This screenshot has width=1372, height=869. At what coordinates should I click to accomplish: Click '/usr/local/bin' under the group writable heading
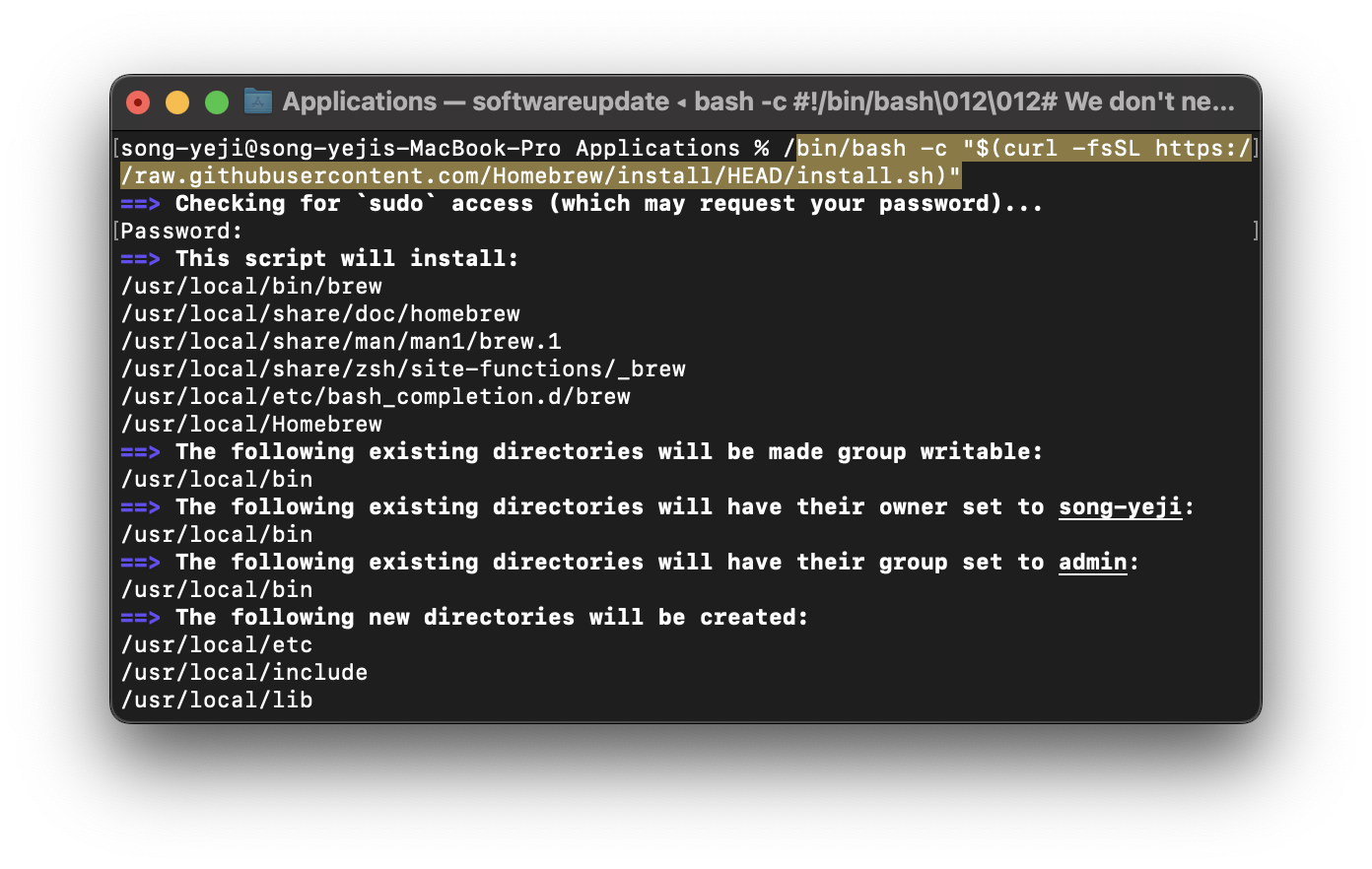point(217,479)
